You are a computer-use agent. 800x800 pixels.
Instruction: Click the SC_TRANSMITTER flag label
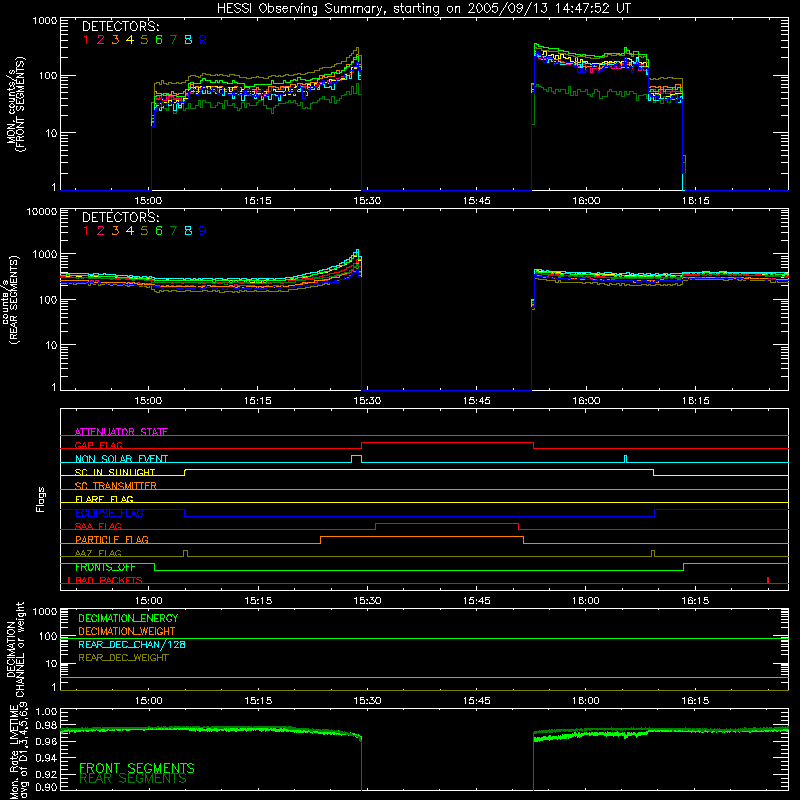(116, 485)
